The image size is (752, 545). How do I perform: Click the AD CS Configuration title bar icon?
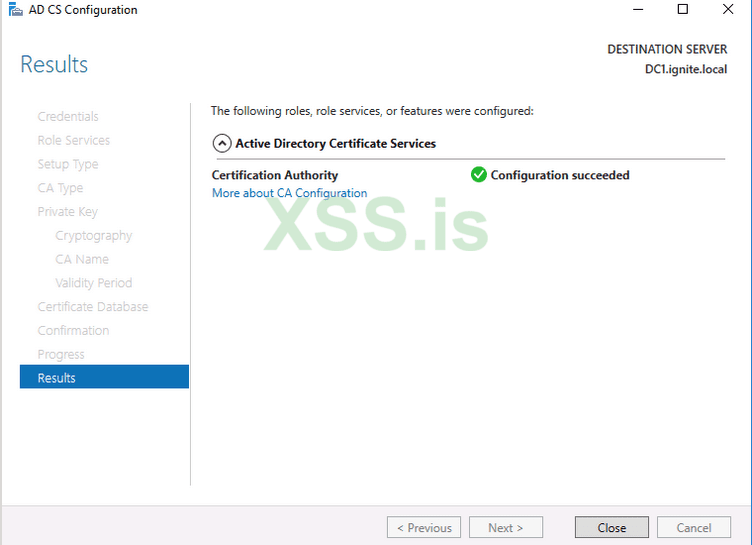15,9
